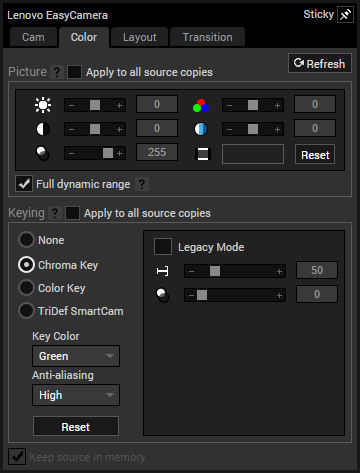Click the keying exposure slider handle
The image size is (360, 473).
202,295
